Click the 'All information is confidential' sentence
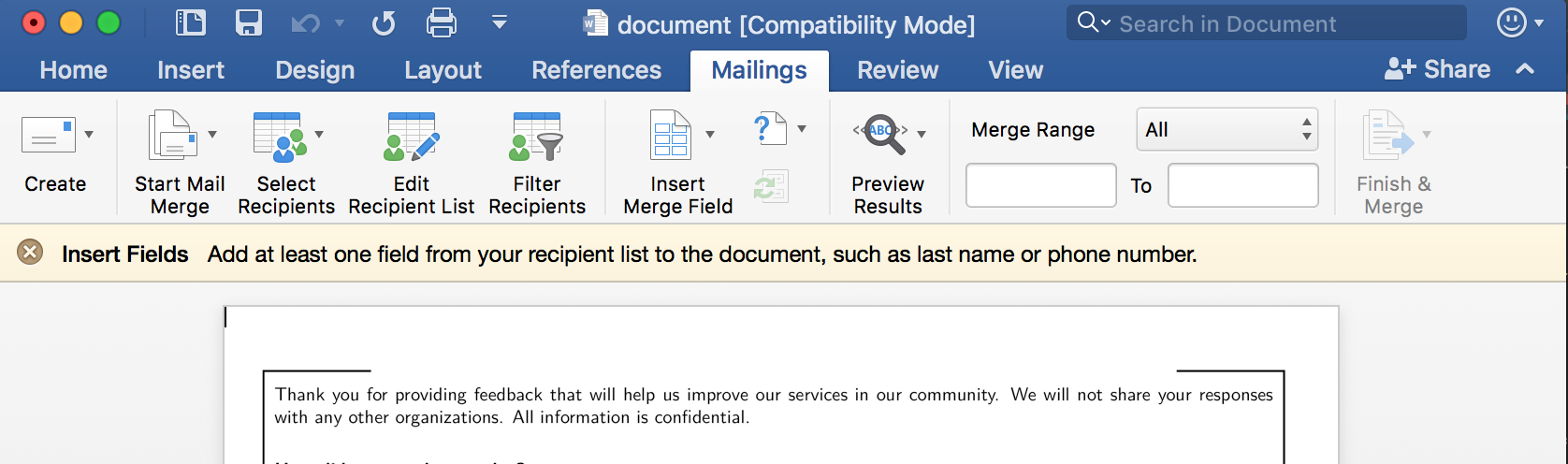The image size is (1568, 464). [631, 417]
